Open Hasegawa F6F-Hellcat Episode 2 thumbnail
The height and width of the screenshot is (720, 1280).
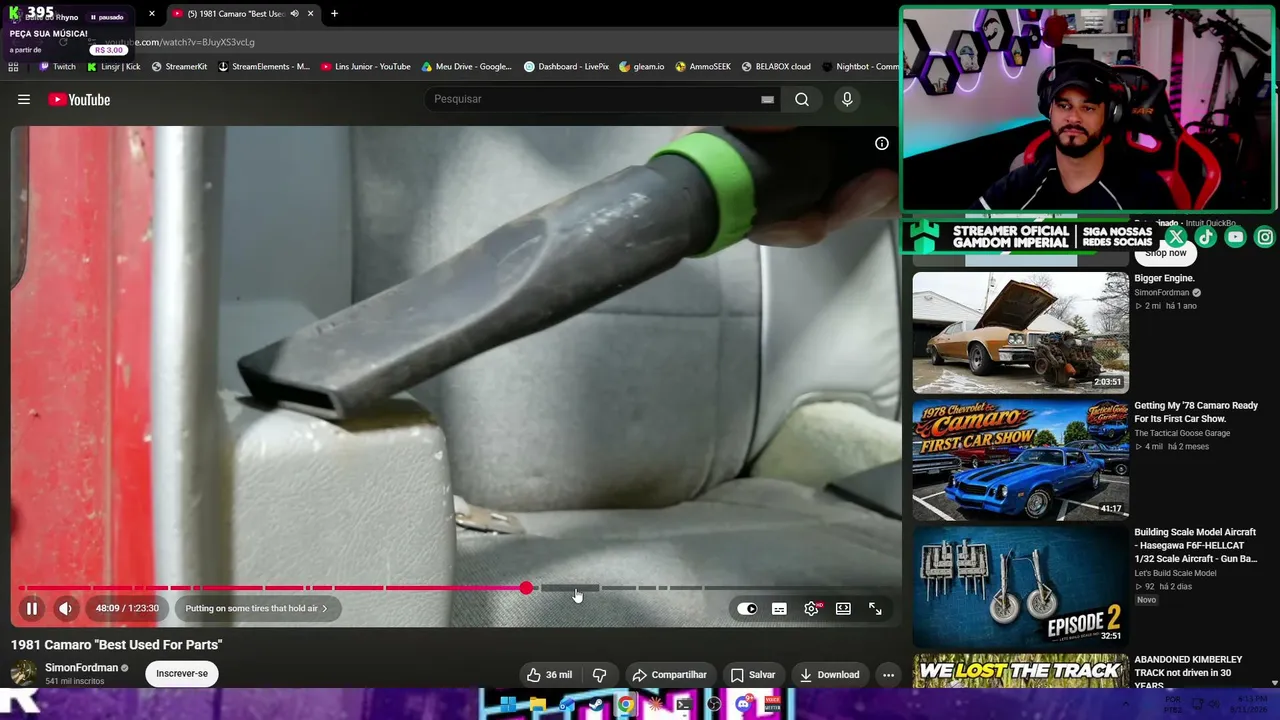pos(1020,587)
